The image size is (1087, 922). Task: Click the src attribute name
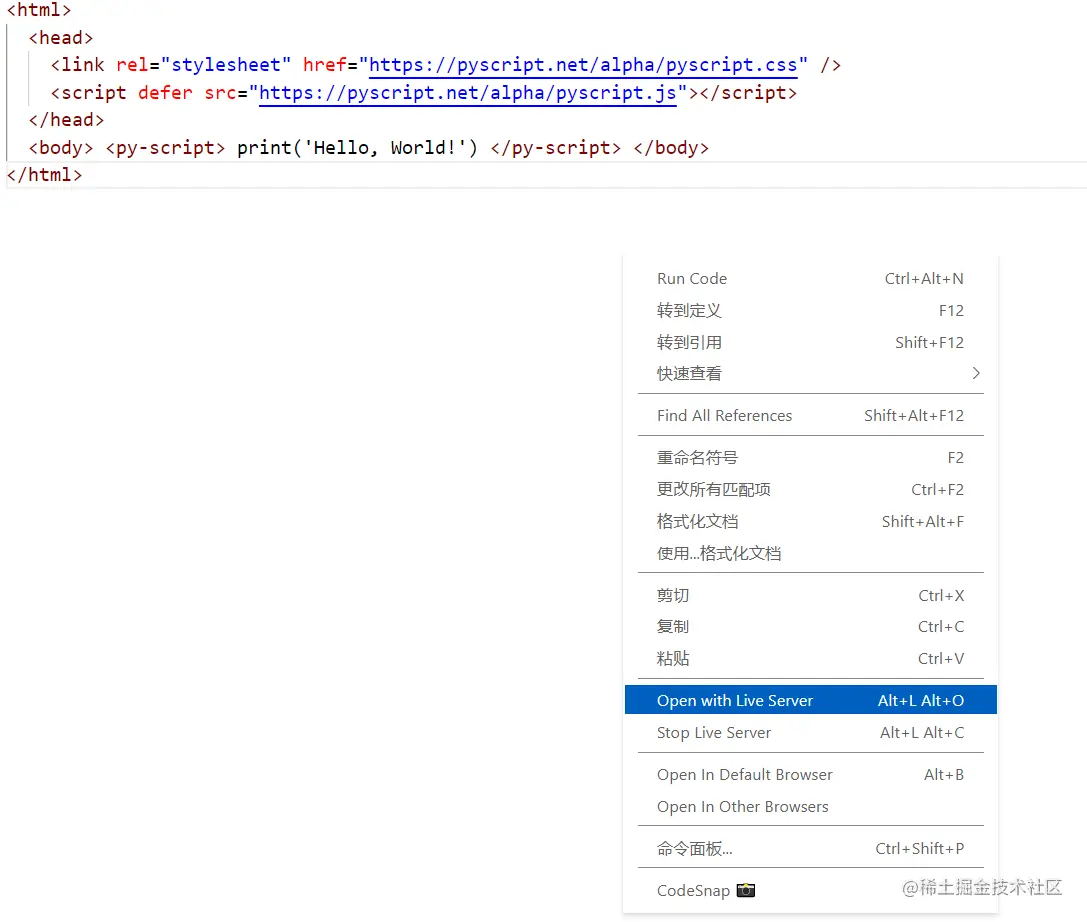tap(220, 92)
